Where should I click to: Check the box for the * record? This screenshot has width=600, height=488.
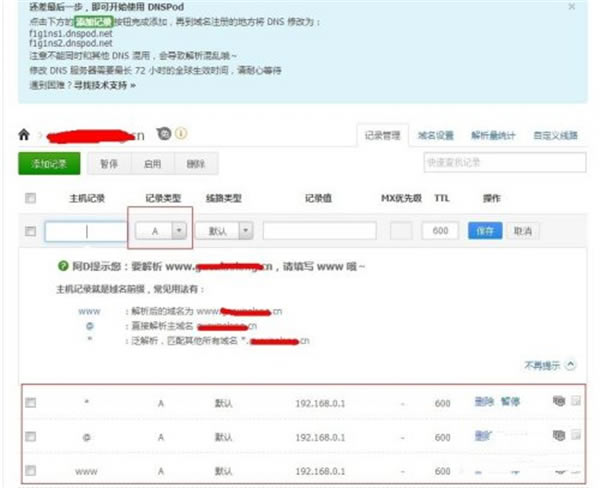pyautogui.click(x=30, y=402)
